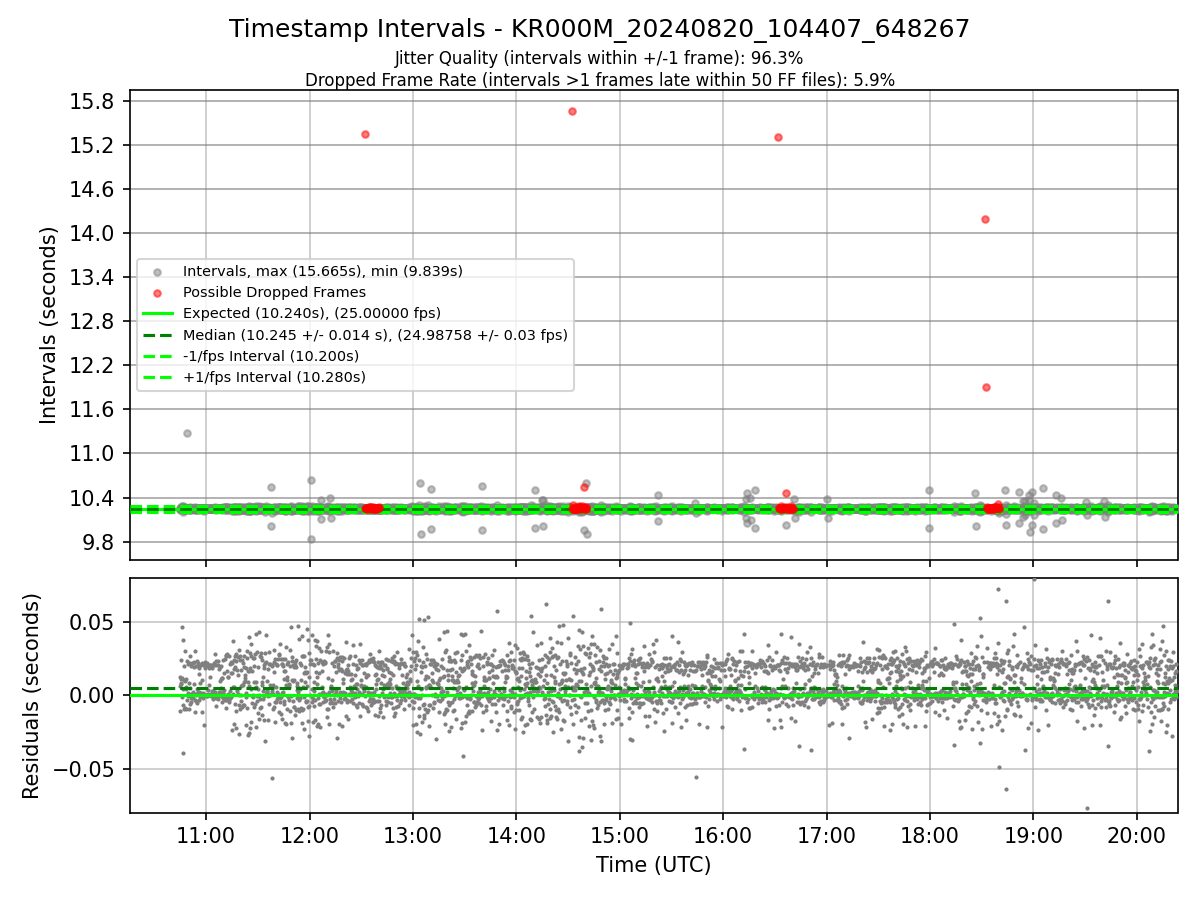
Task: Click the red outlier point near 16:30 at 15.3s
Action: coord(778,137)
